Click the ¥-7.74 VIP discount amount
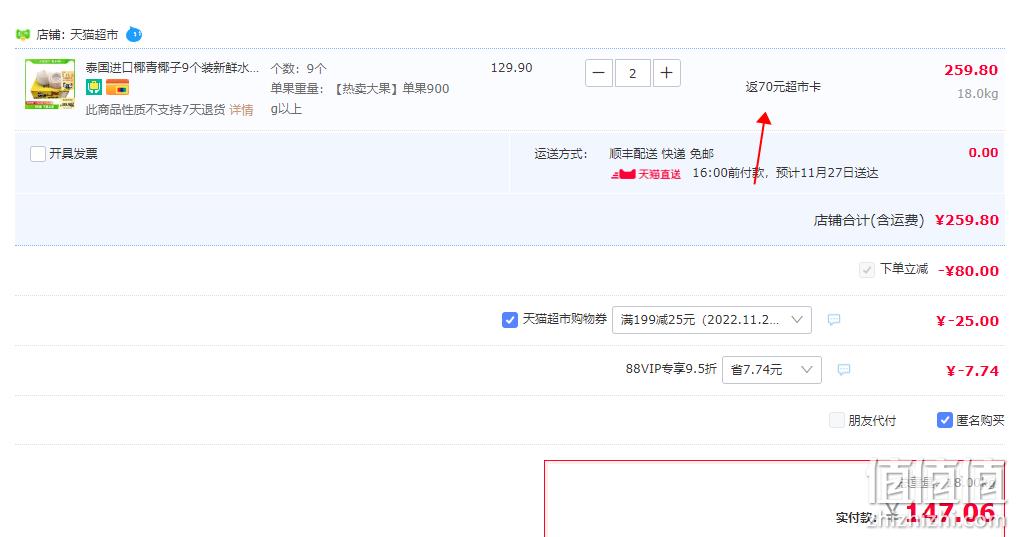Screen dimensions: 1016x537 click(972, 371)
